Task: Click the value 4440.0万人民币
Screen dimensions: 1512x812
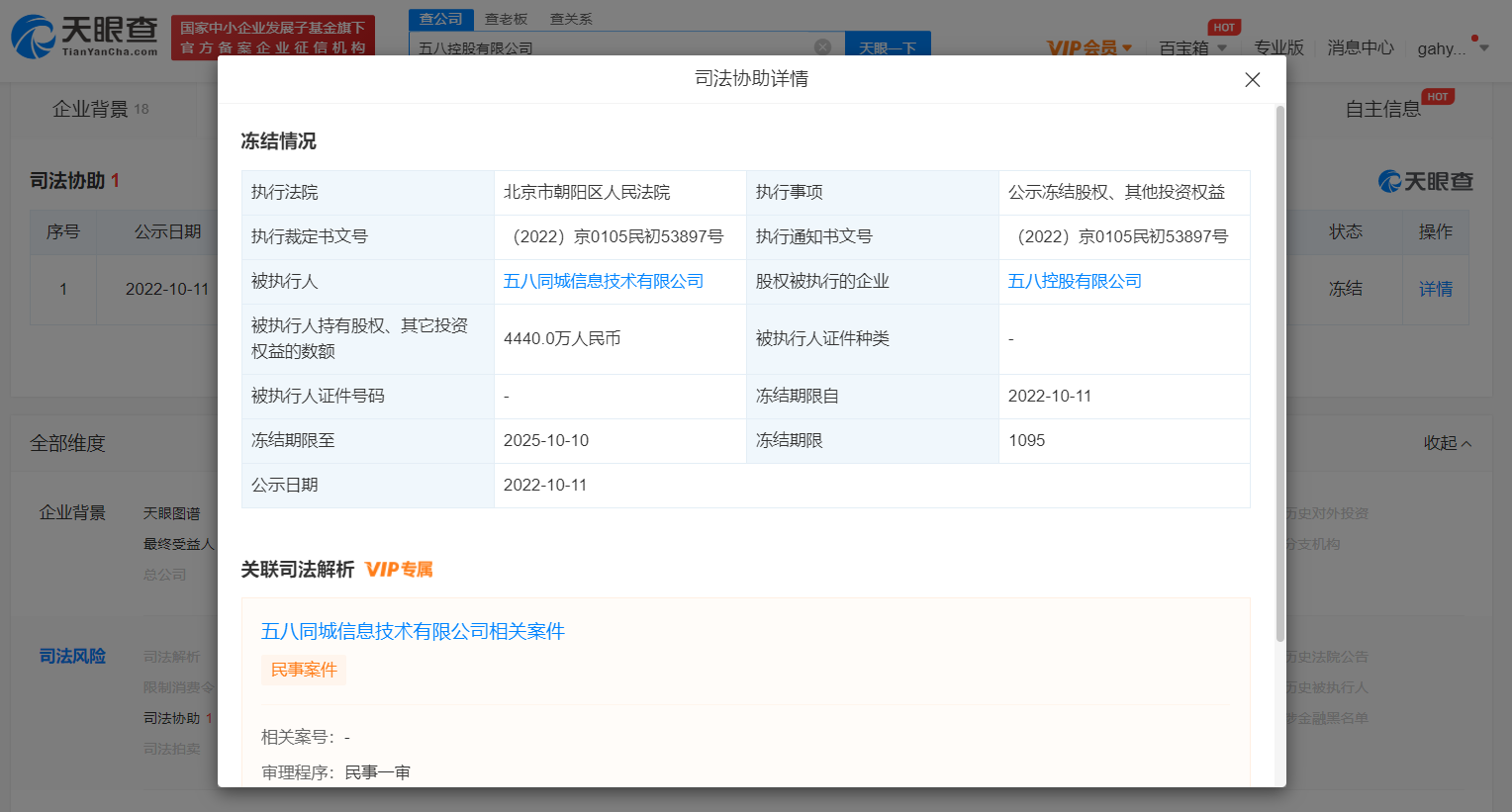Action: pyautogui.click(x=562, y=338)
